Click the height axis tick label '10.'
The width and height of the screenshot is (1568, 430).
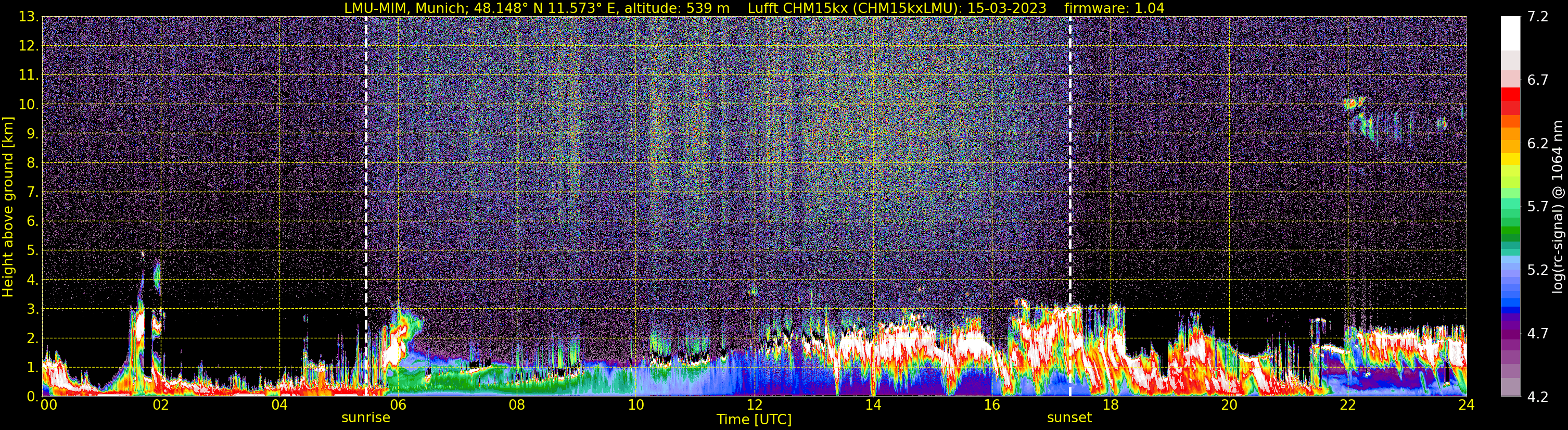pyautogui.click(x=28, y=105)
